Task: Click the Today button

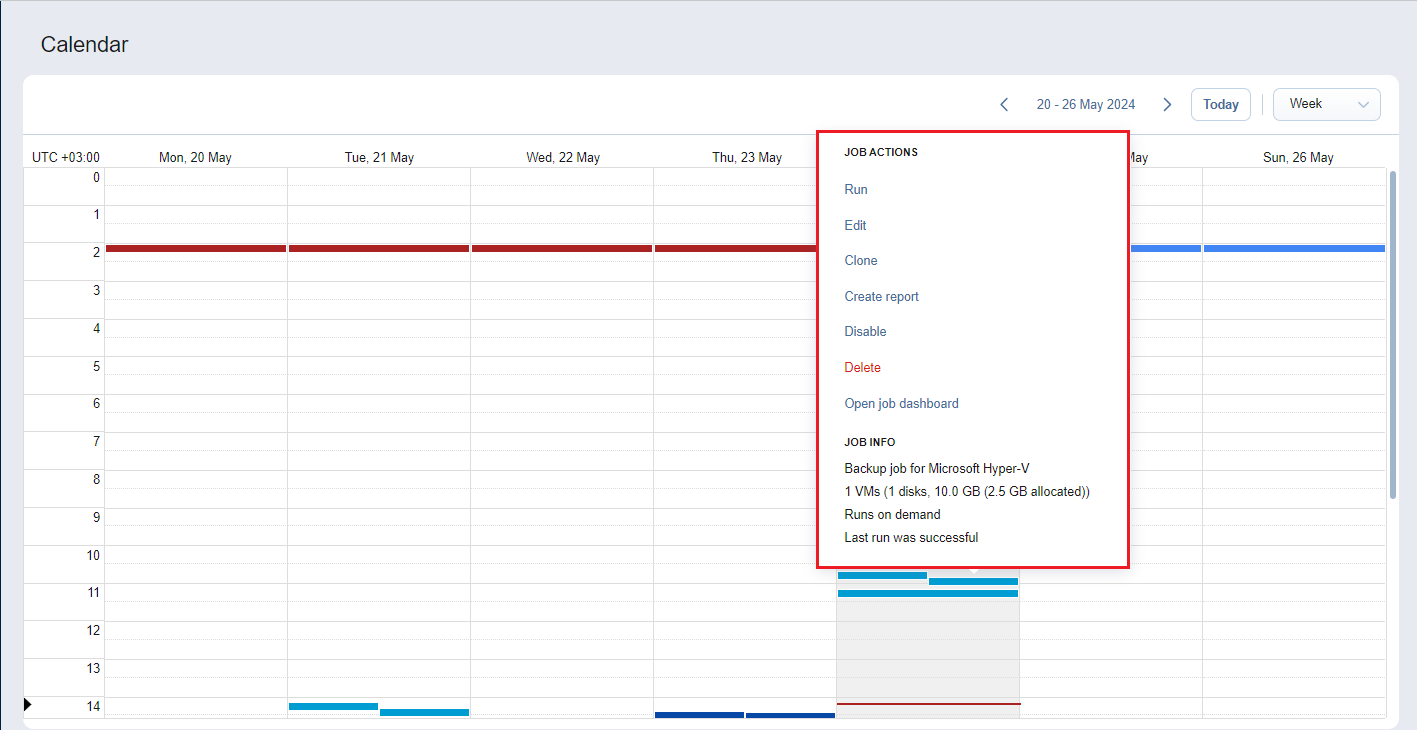Action: (1220, 105)
